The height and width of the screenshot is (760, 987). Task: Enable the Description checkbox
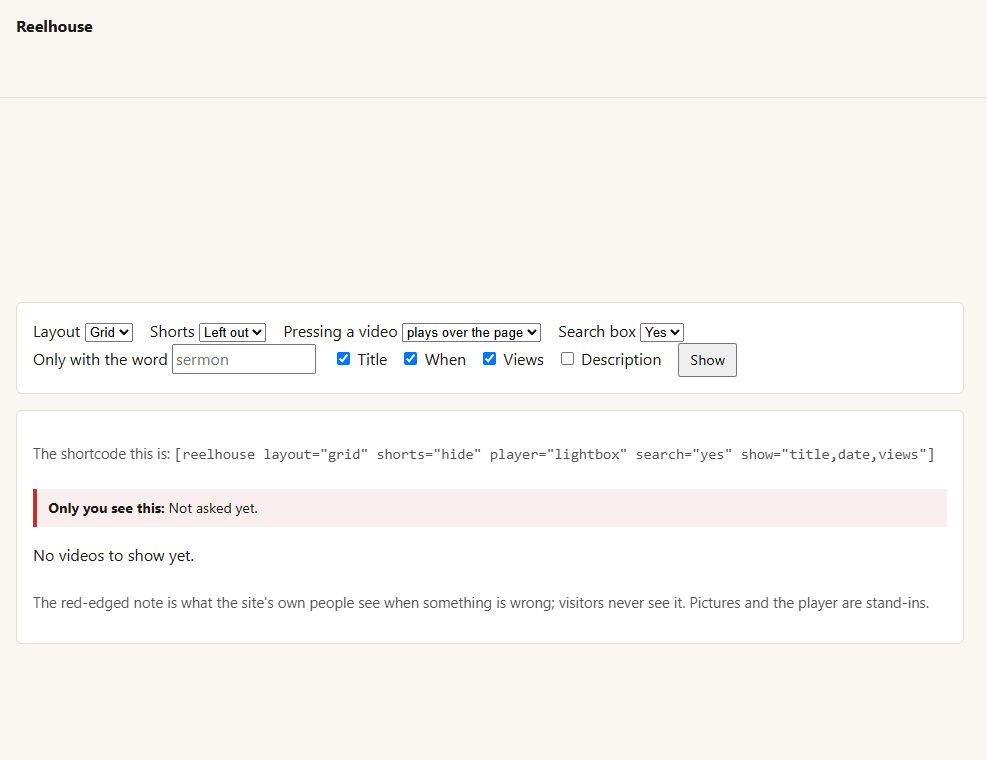tap(567, 359)
